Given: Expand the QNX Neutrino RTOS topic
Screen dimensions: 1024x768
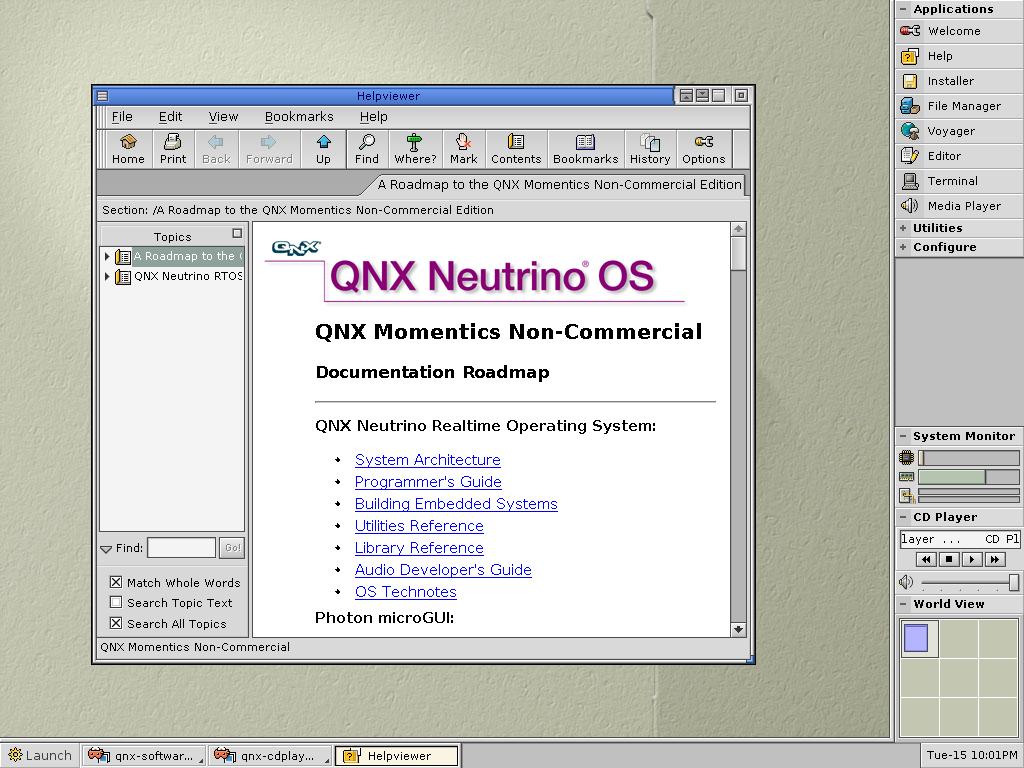Looking at the screenshot, I should coord(107,277).
